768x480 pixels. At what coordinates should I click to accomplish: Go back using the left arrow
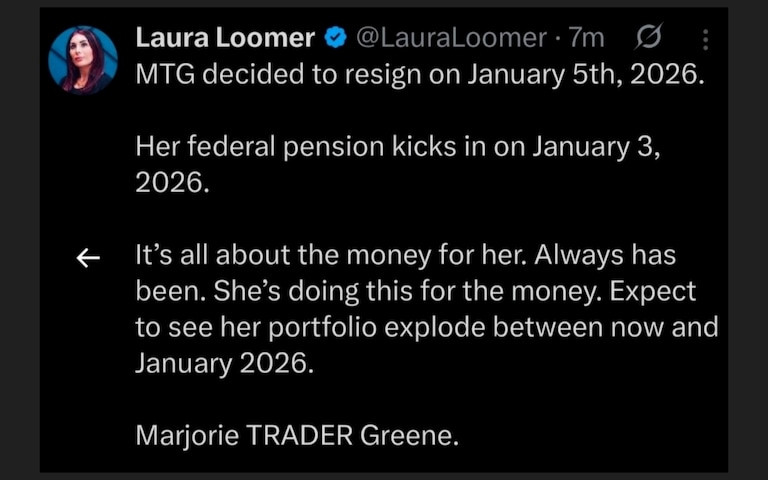click(89, 258)
